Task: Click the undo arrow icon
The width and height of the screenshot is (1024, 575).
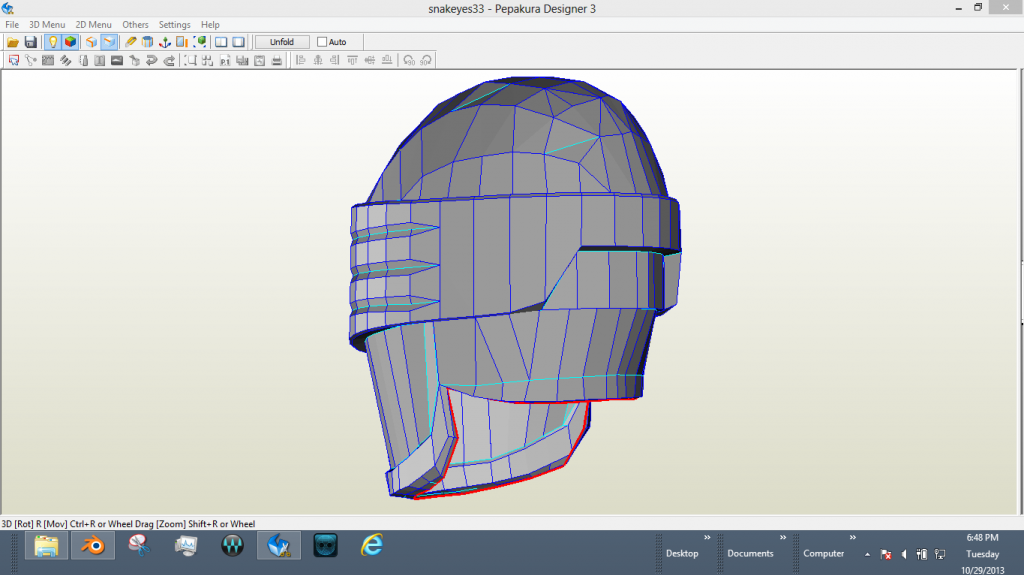Action: tap(152, 60)
